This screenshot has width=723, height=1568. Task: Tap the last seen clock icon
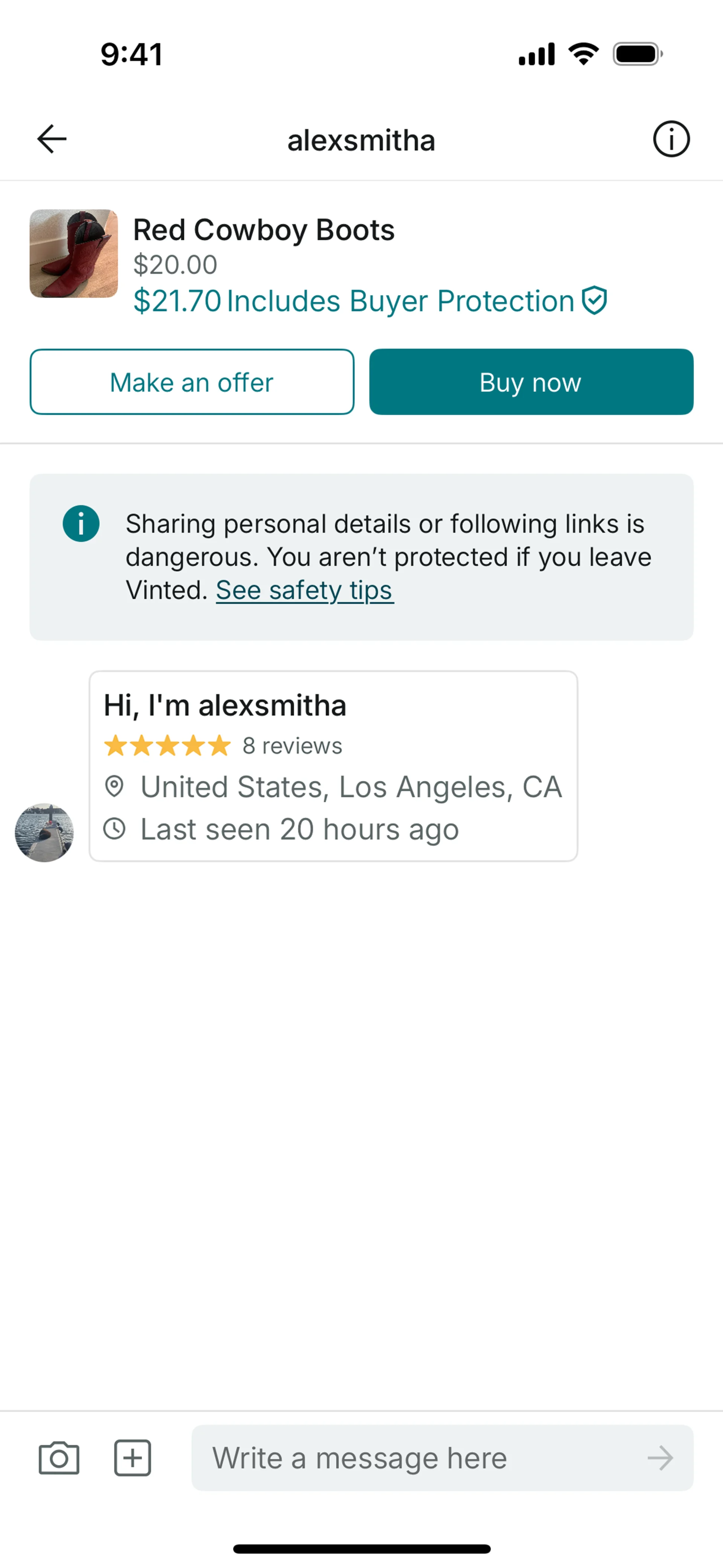pos(114,829)
